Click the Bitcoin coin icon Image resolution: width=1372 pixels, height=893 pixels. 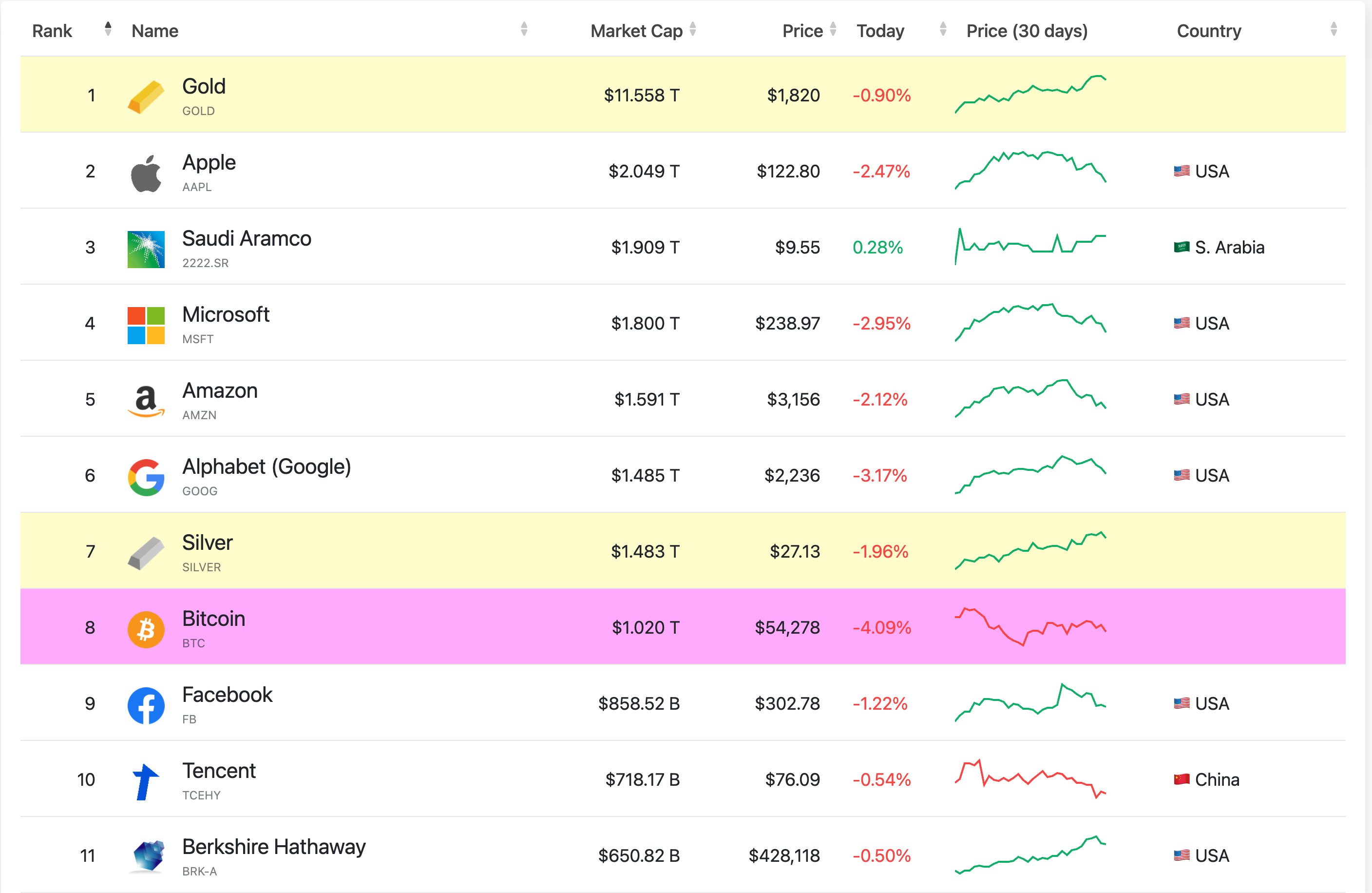[146, 629]
